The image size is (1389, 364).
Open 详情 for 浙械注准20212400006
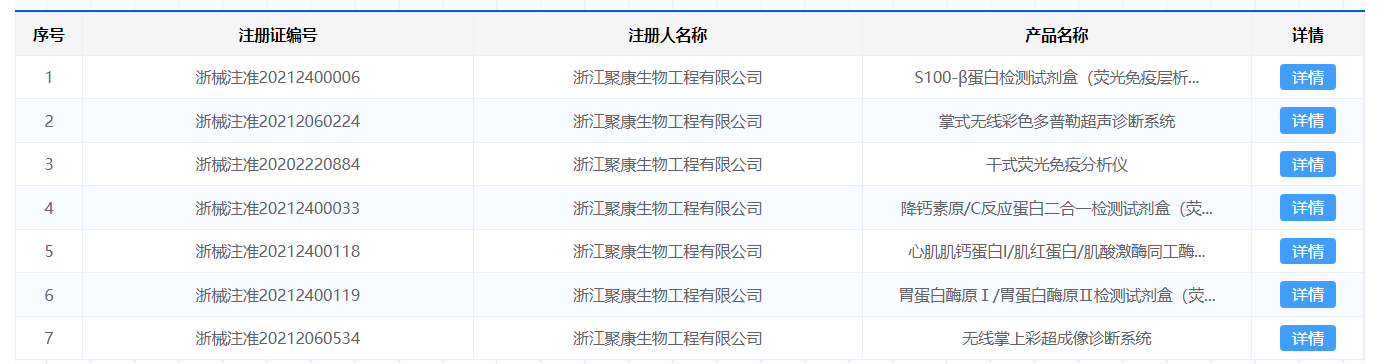(1307, 78)
